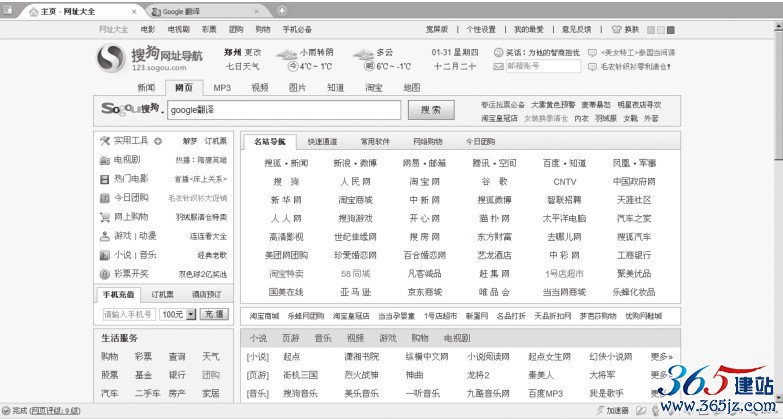Open the 亚马逊 link

356,292
